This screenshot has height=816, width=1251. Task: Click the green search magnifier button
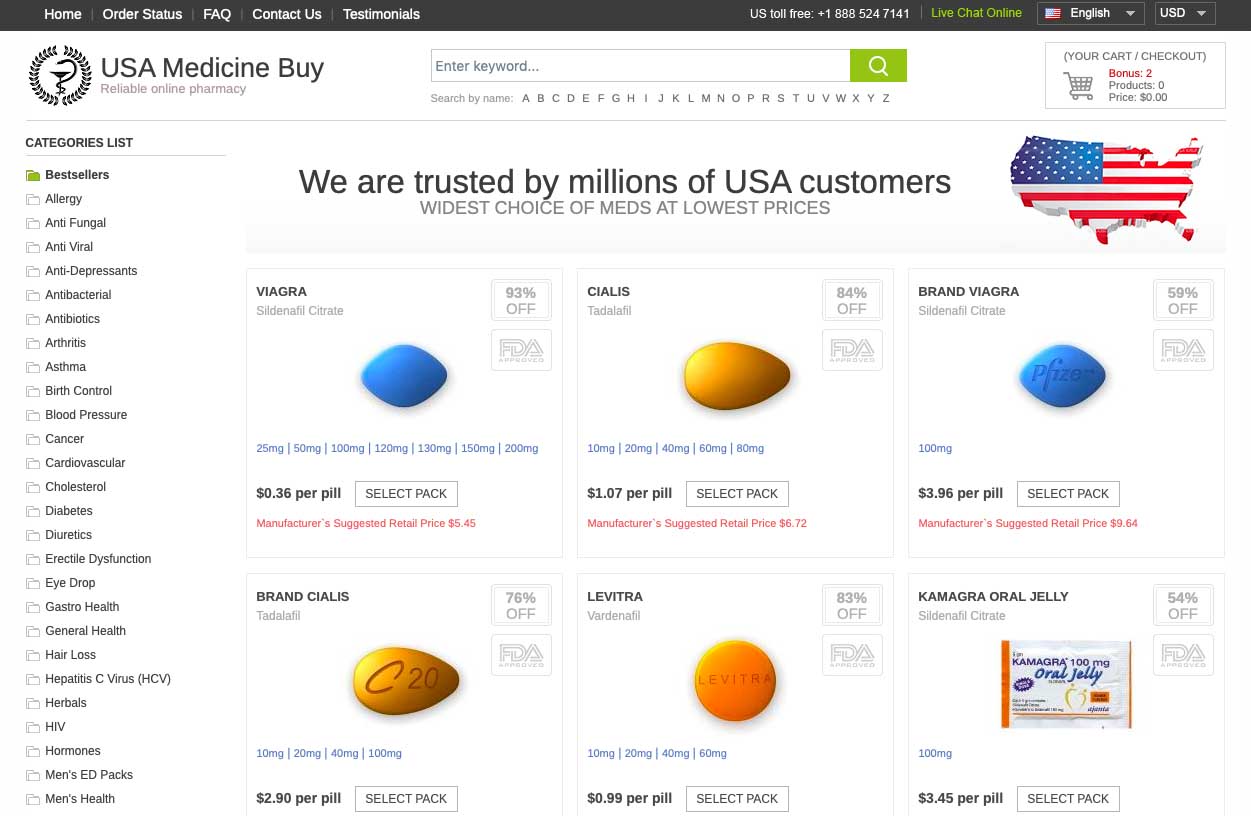click(x=878, y=66)
